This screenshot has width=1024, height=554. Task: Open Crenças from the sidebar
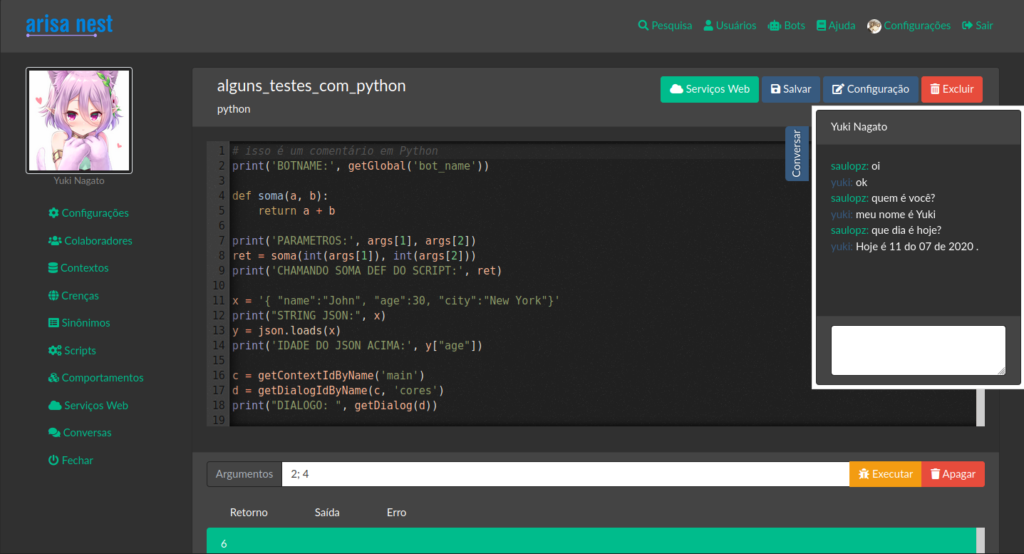point(78,296)
